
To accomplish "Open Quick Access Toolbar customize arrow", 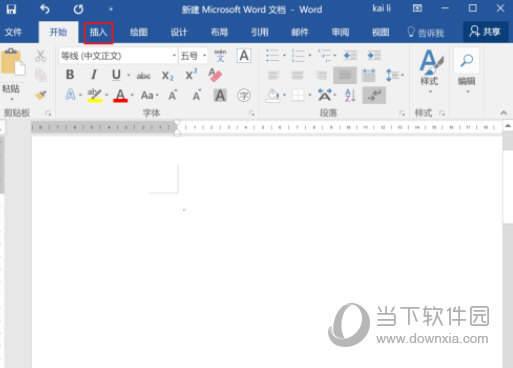I will point(111,9).
